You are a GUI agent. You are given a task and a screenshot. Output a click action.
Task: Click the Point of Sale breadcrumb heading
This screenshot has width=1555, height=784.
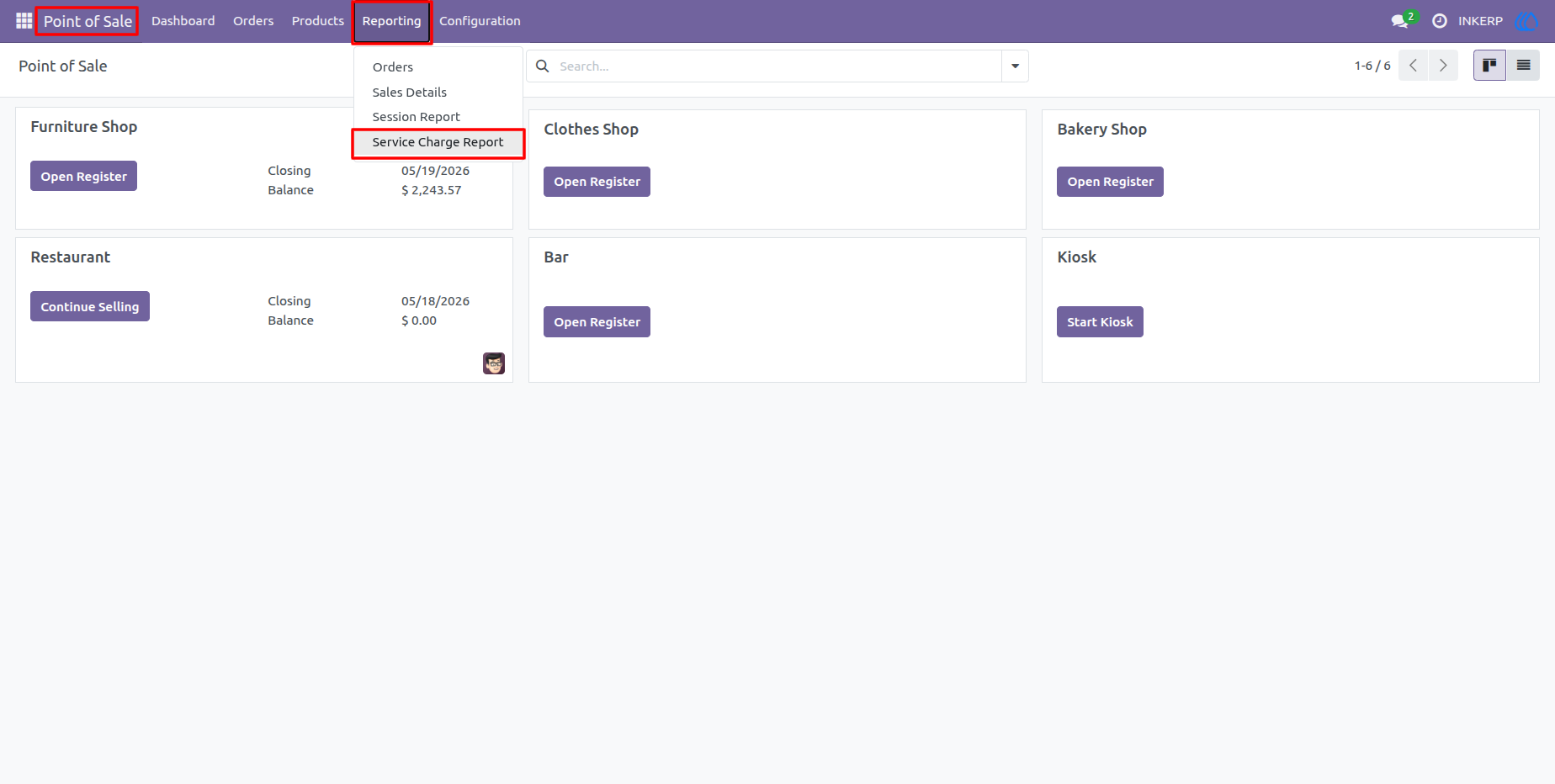point(63,66)
